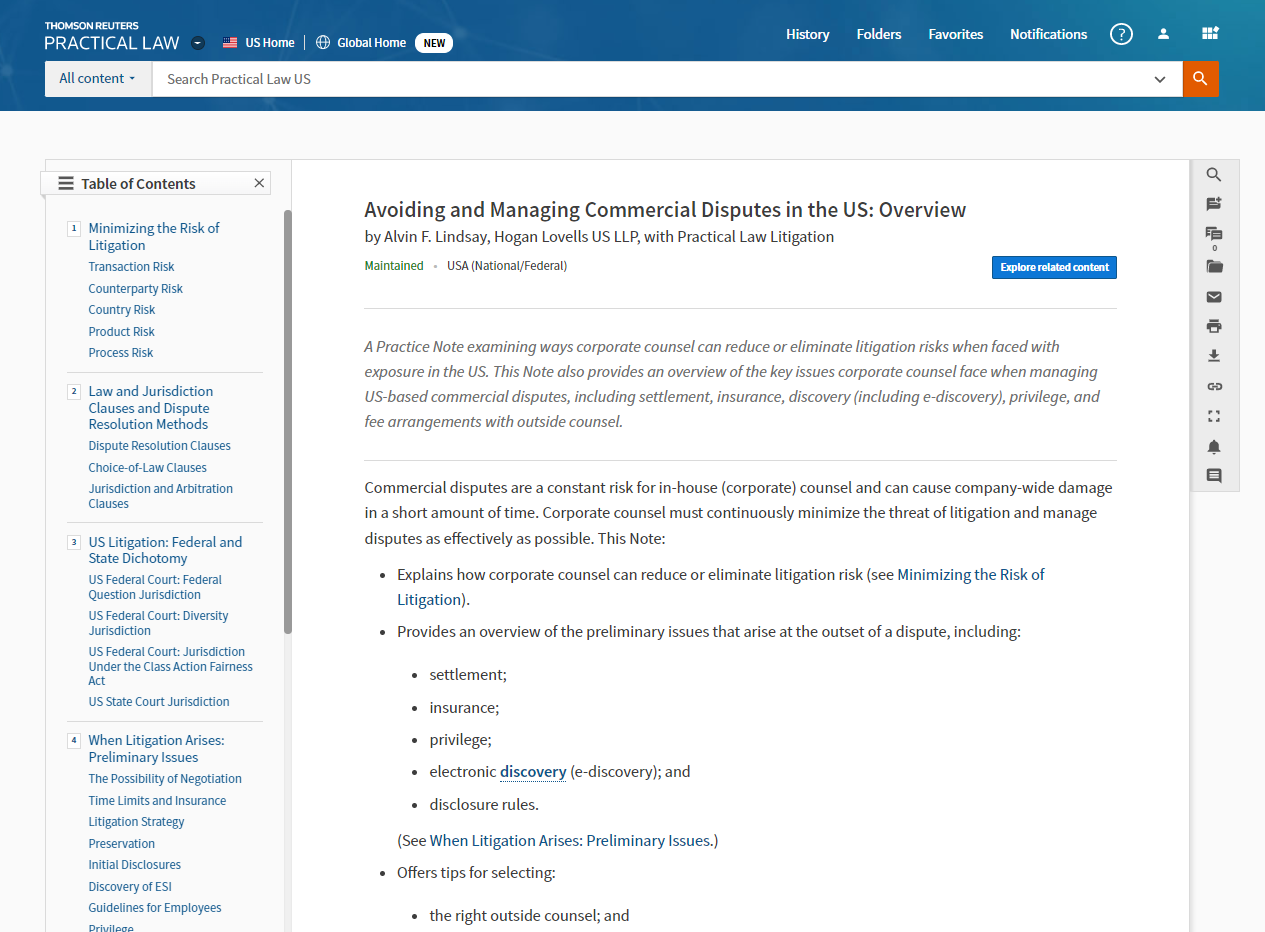Click Explore related content button
This screenshot has width=1265, height=932.
click(x=1054, y=268)
